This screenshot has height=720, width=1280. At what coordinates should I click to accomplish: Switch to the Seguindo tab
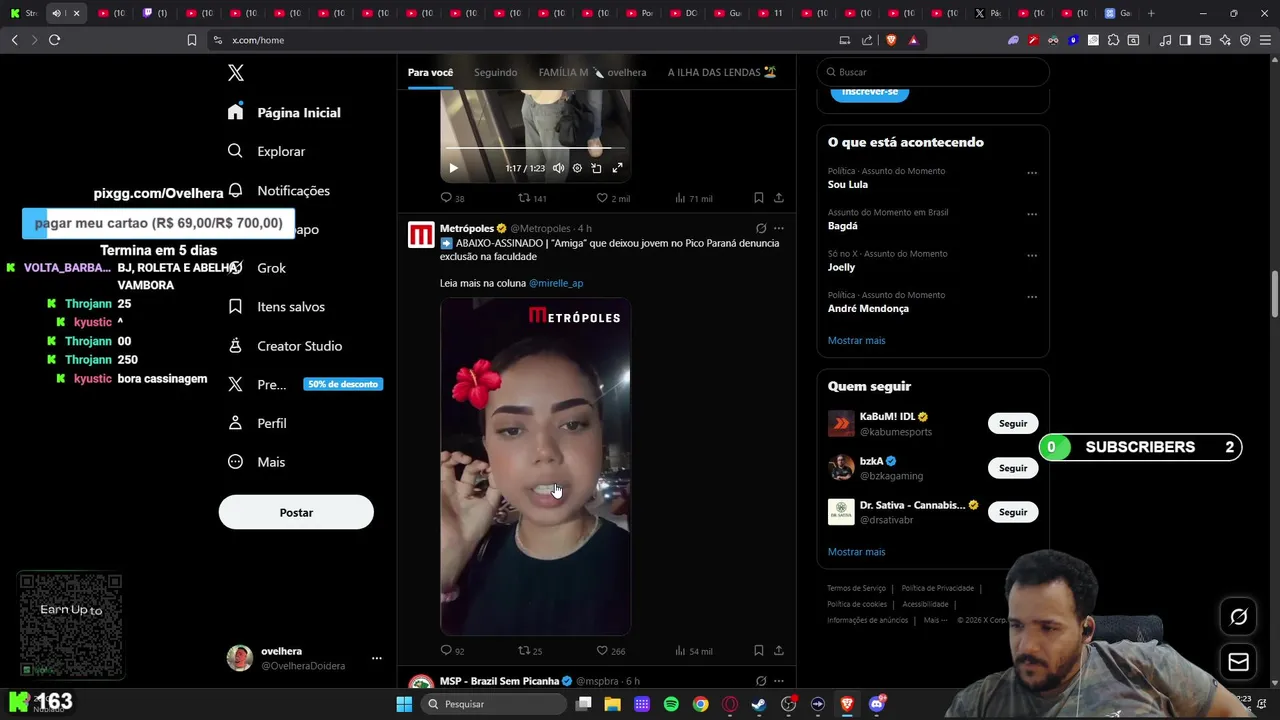[496, 72]
